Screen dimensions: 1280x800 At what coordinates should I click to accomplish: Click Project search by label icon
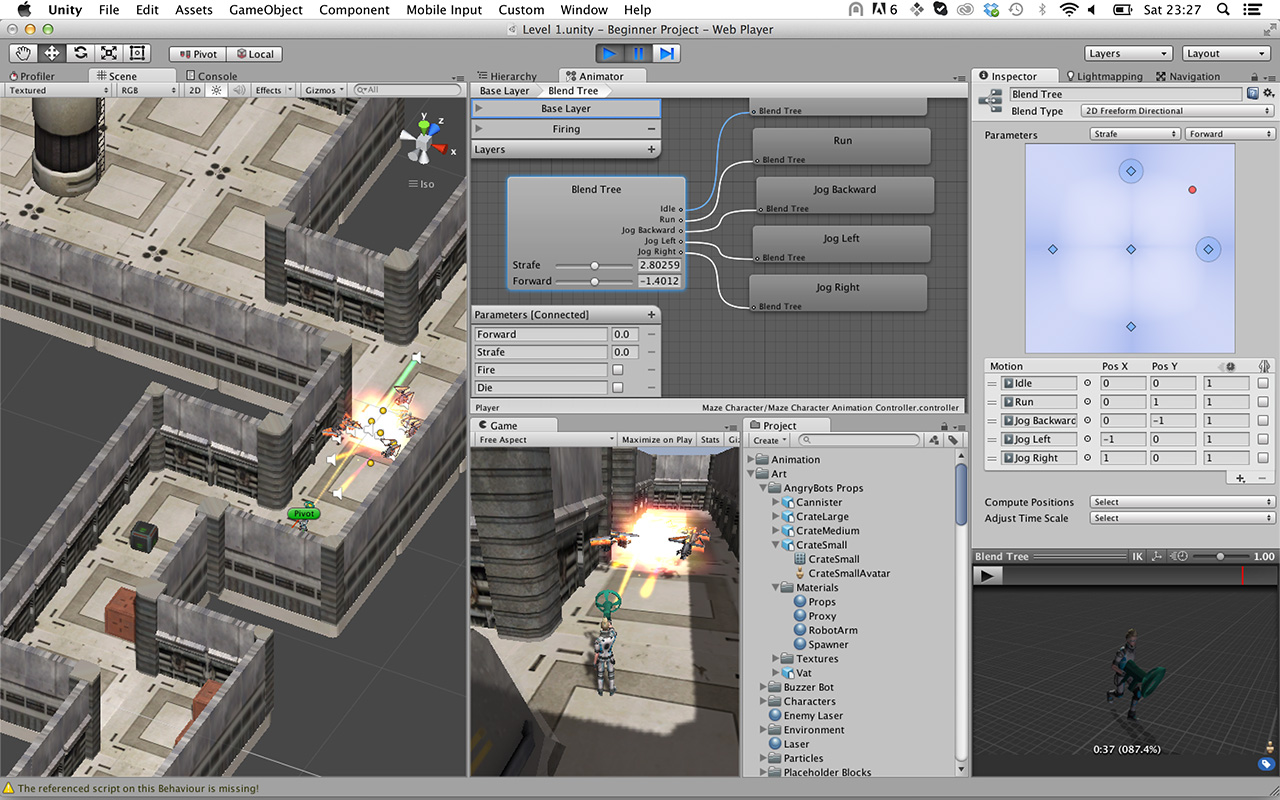(x=954, y=440)
